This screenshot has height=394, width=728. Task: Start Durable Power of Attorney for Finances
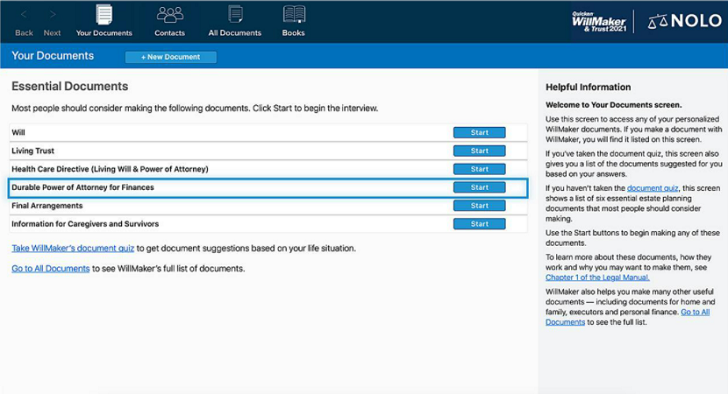click(479, 187)
